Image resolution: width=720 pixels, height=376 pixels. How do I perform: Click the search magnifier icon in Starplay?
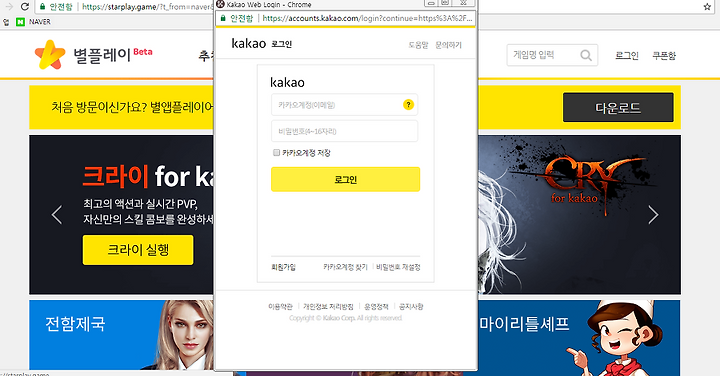click(x=586, y=56)
